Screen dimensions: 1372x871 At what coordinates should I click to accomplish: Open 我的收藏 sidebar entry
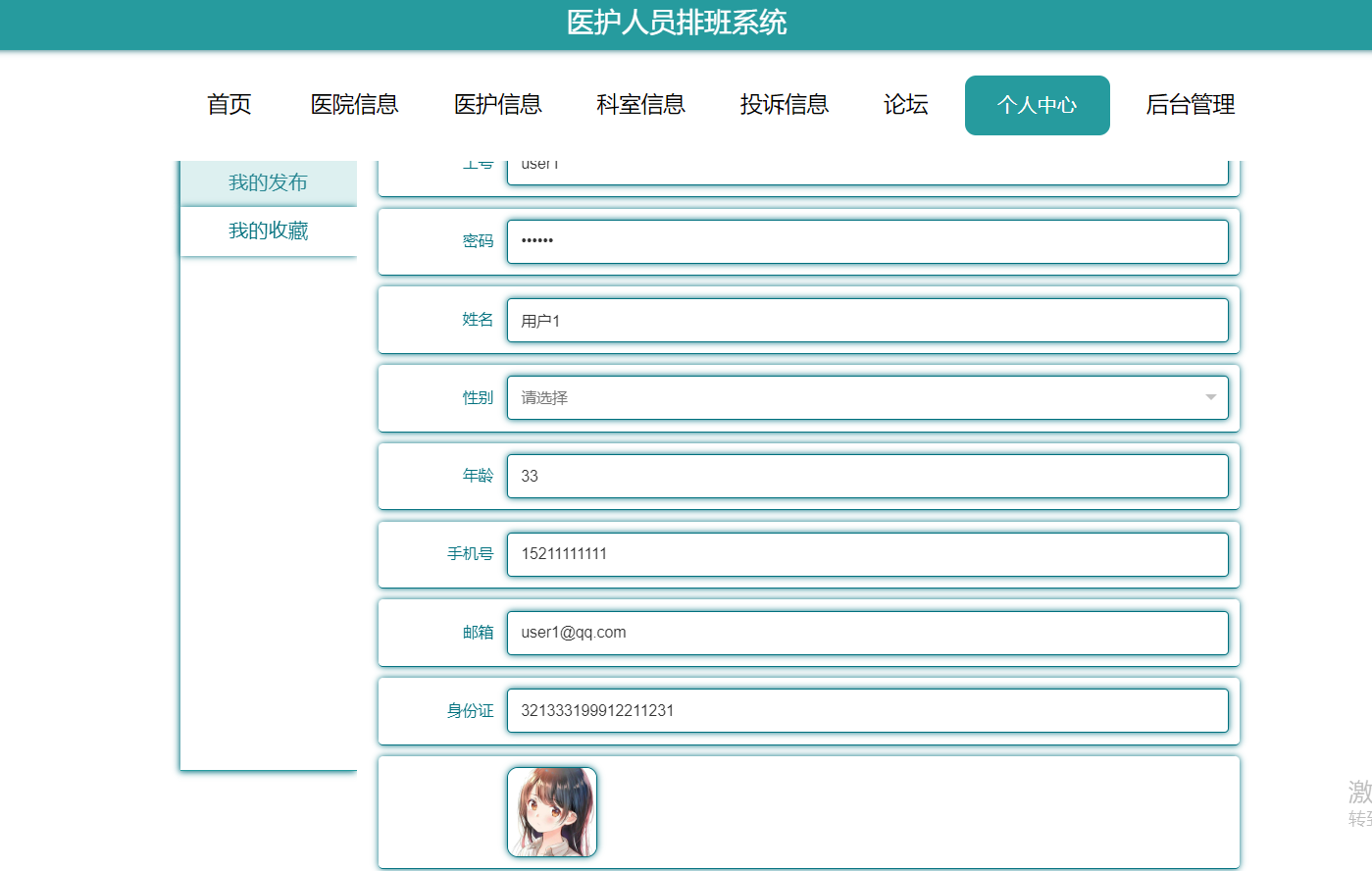269,231
